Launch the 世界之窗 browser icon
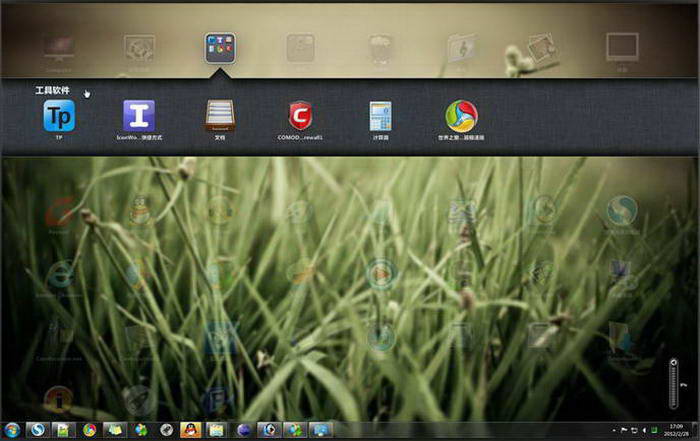The width and height of the screenshot is (700, 441). click(461, 116)
